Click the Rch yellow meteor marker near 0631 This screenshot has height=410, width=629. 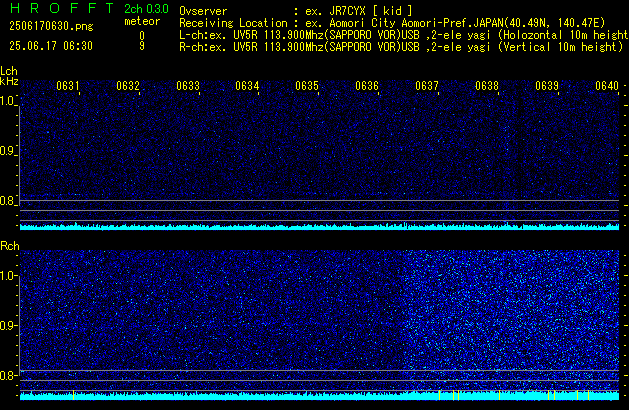(73, 395)
